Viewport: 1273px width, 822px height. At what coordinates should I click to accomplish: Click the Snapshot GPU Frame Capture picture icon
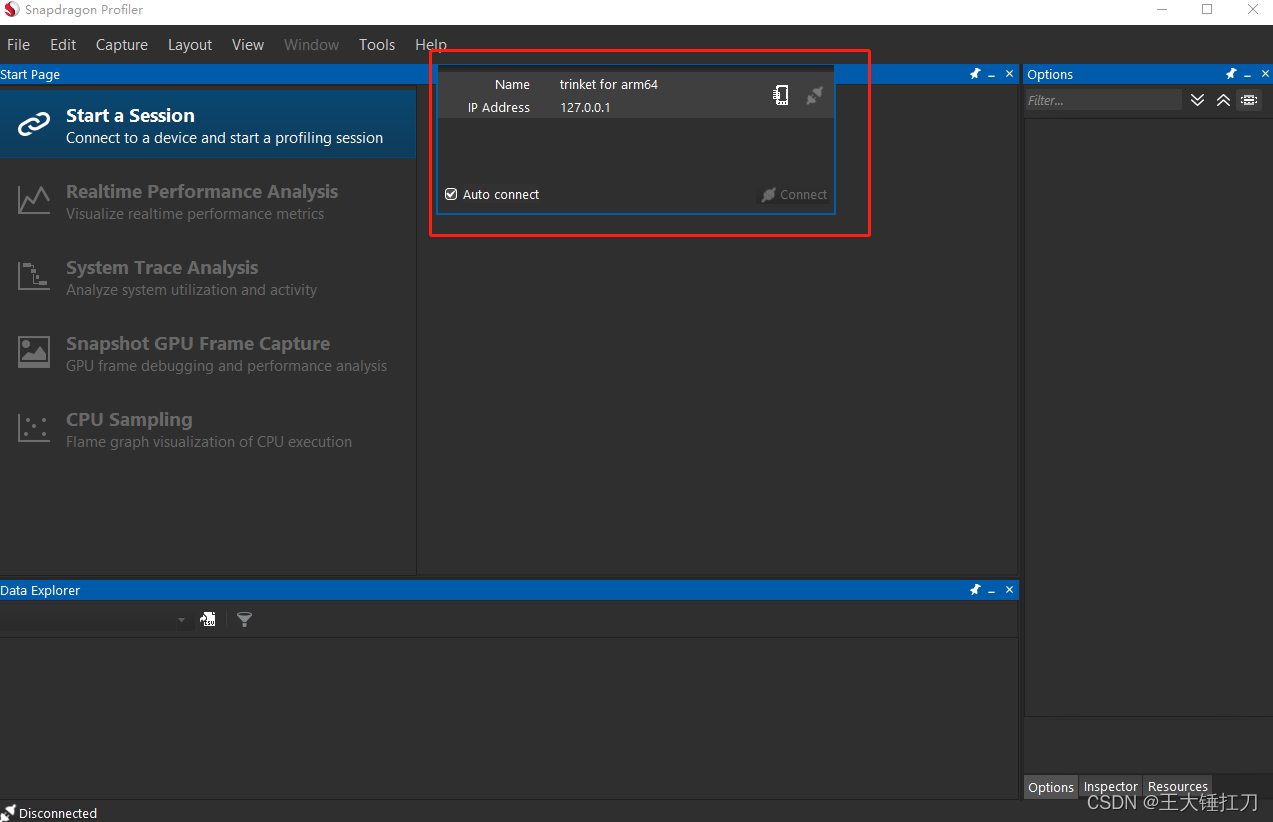tap(34, 352)
